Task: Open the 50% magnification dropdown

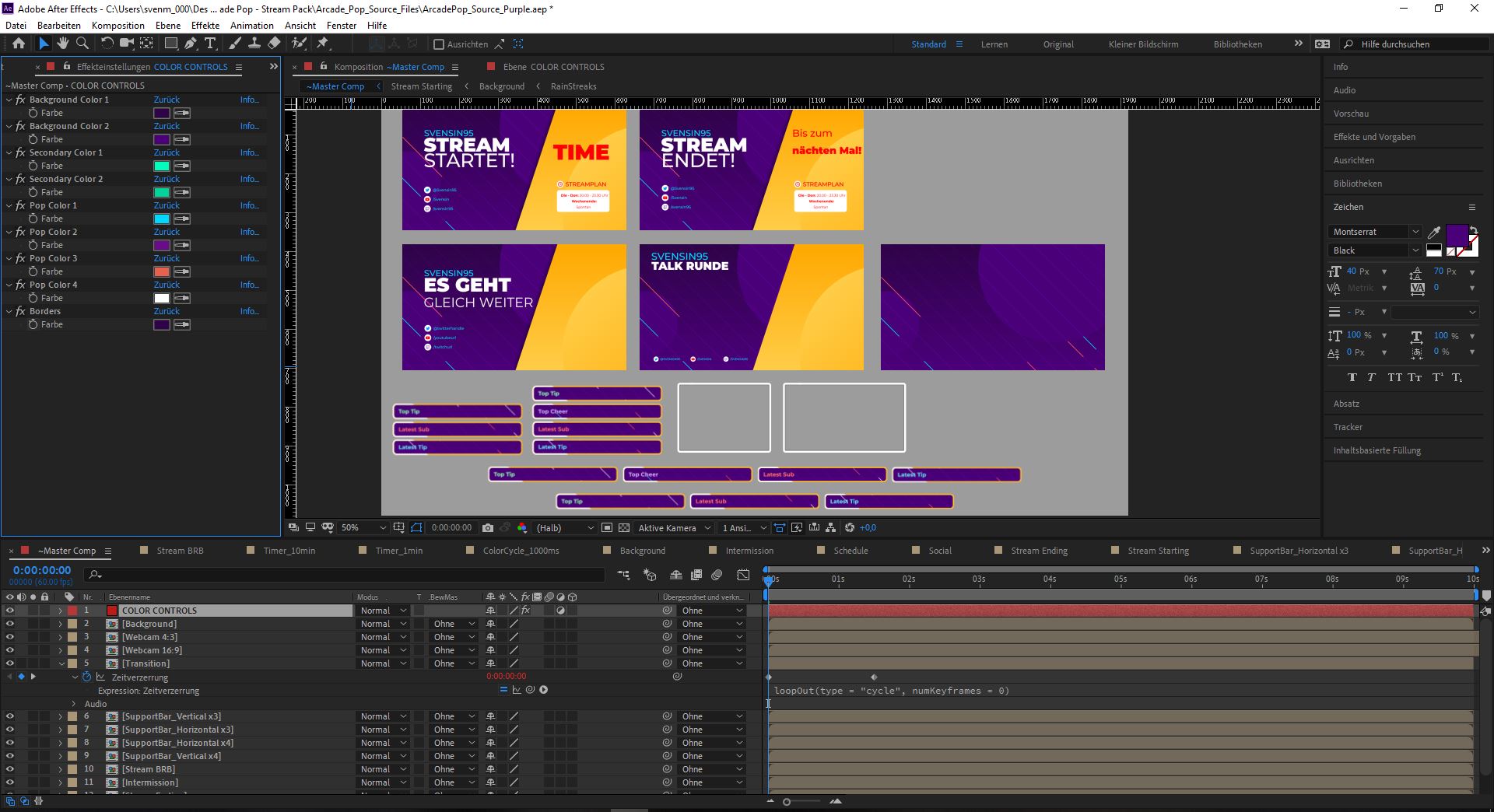Action: pyautogui.click(x=363, y=527)
